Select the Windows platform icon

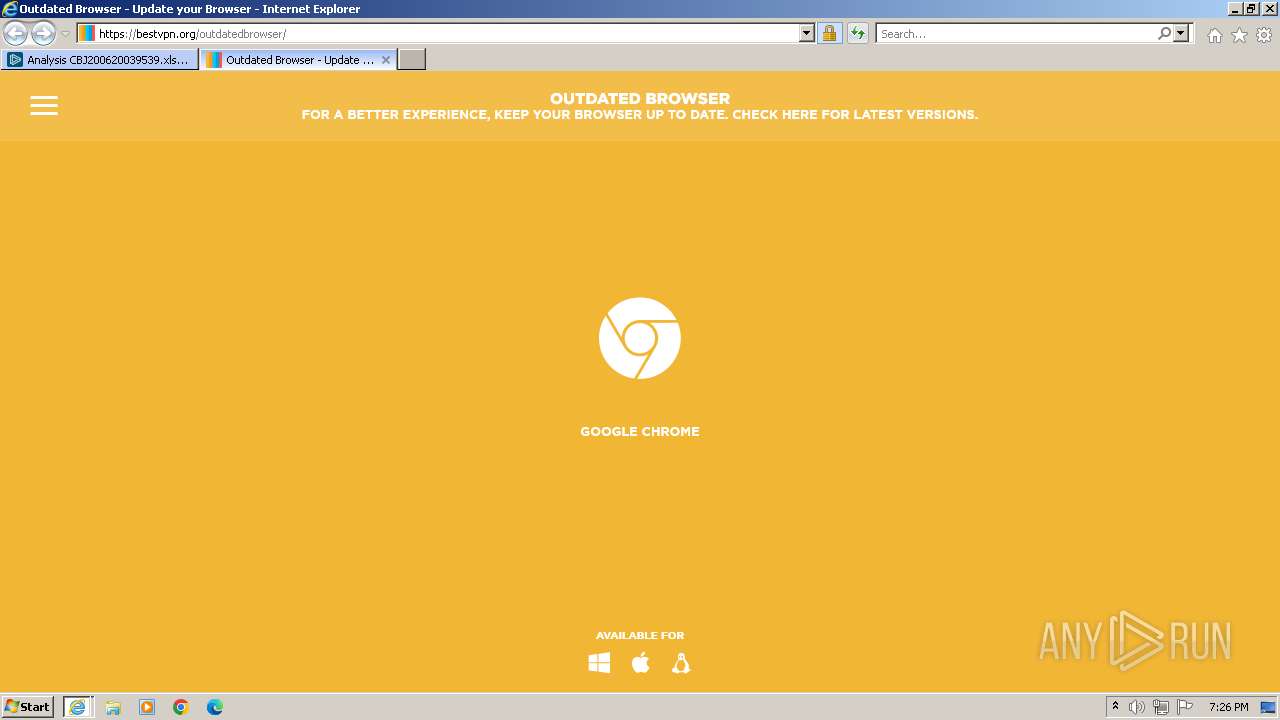tap(599, 663)
